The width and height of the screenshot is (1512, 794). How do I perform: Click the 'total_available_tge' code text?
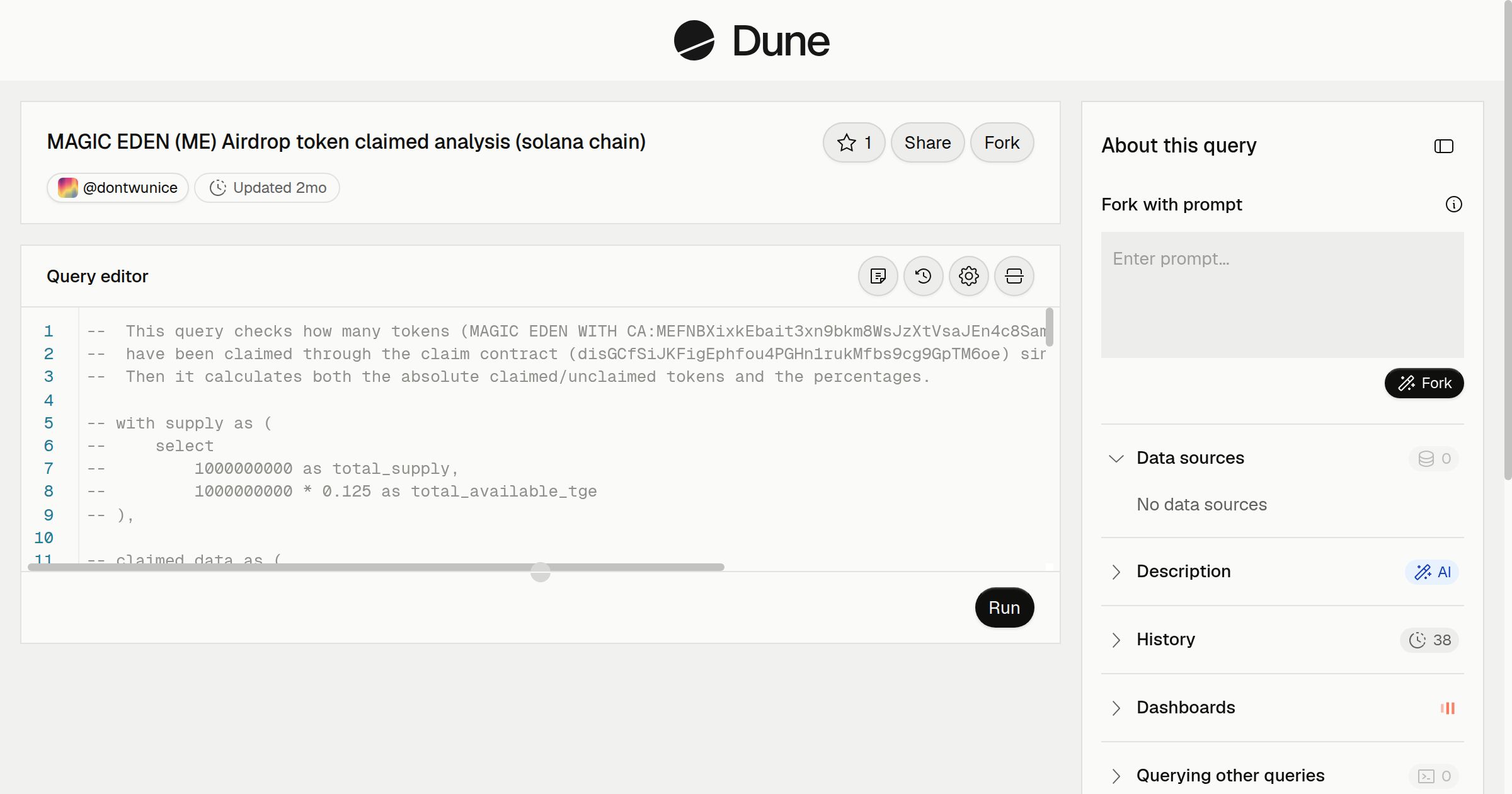click(x=503, y=492)
